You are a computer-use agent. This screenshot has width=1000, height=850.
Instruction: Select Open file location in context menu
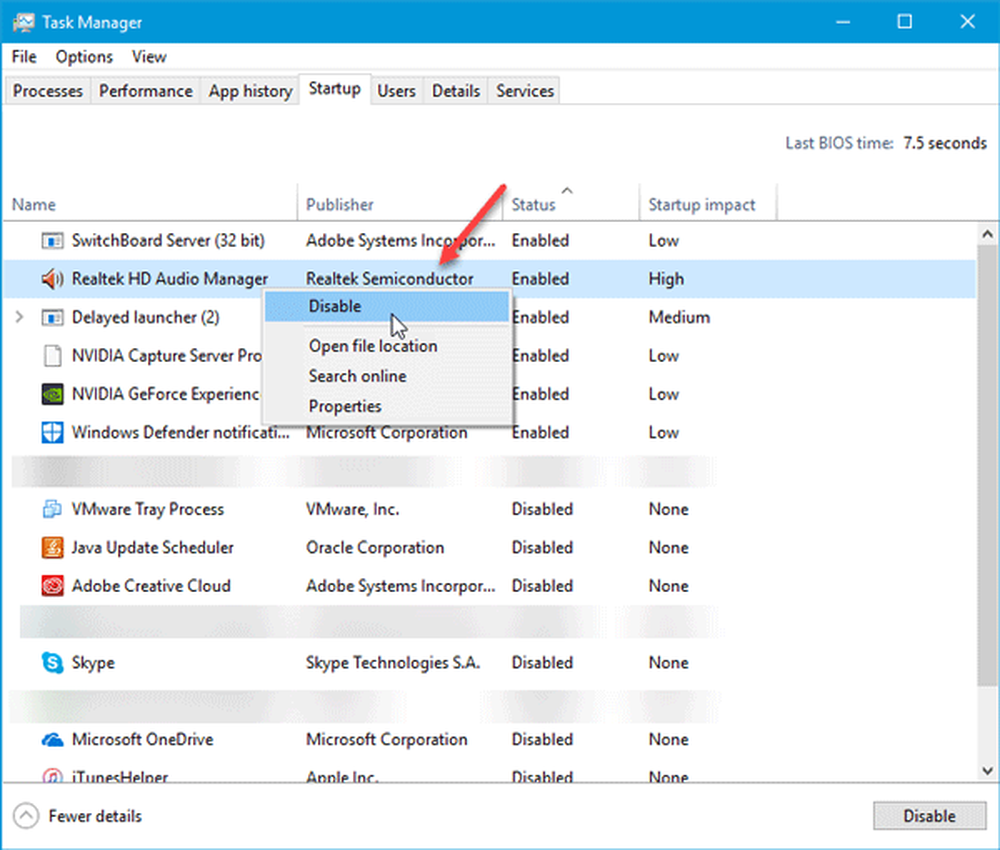click(372, 346)
